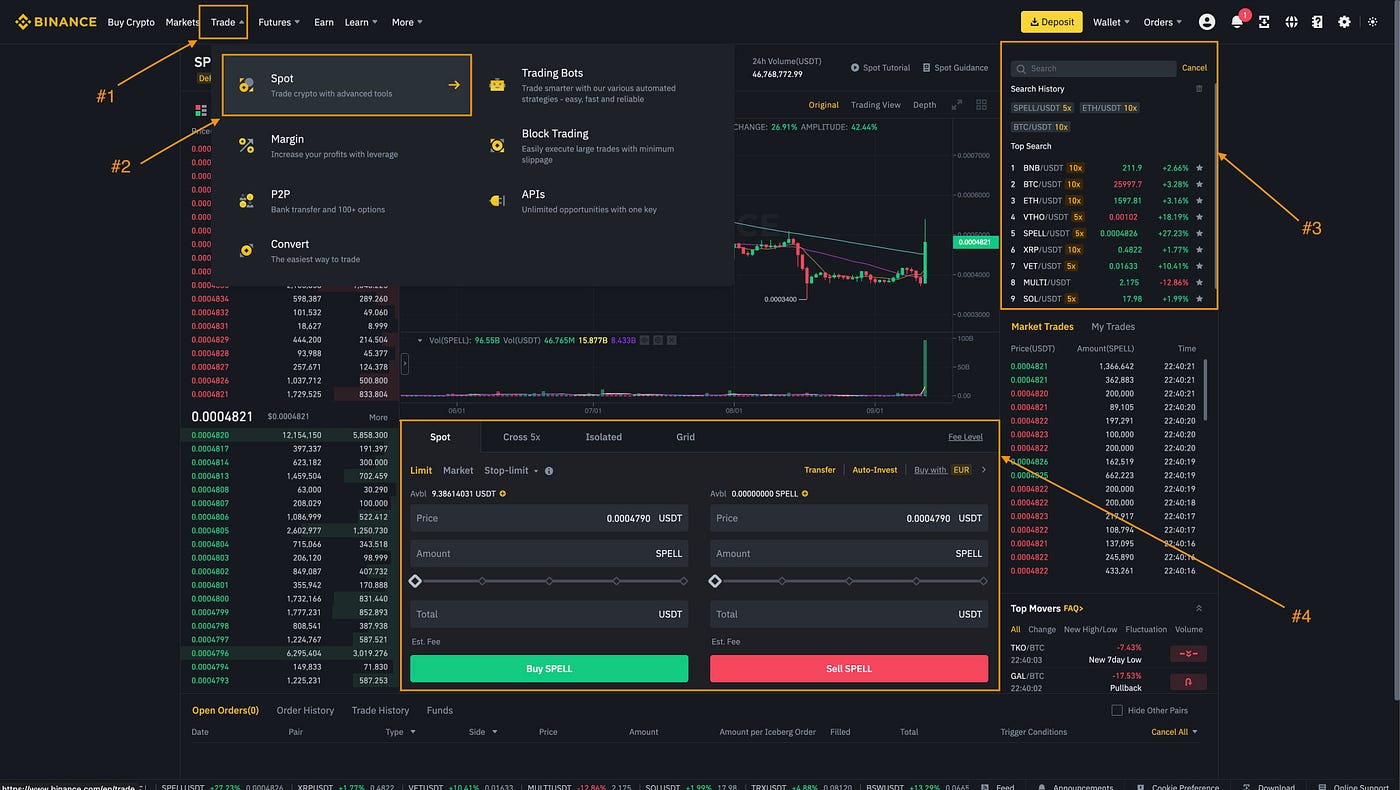Expand chart to full screen
Screen dimensions: 1400x790
956,105
